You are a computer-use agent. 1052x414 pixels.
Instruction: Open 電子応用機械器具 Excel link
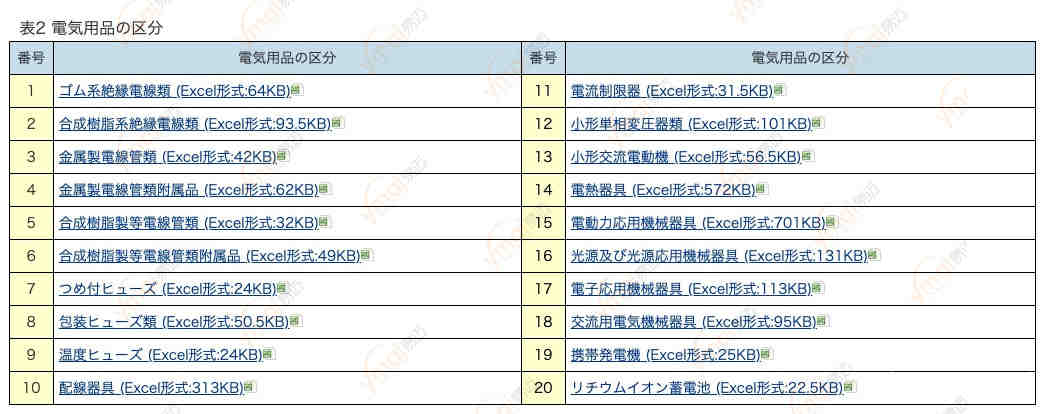(x=691, y=289)
